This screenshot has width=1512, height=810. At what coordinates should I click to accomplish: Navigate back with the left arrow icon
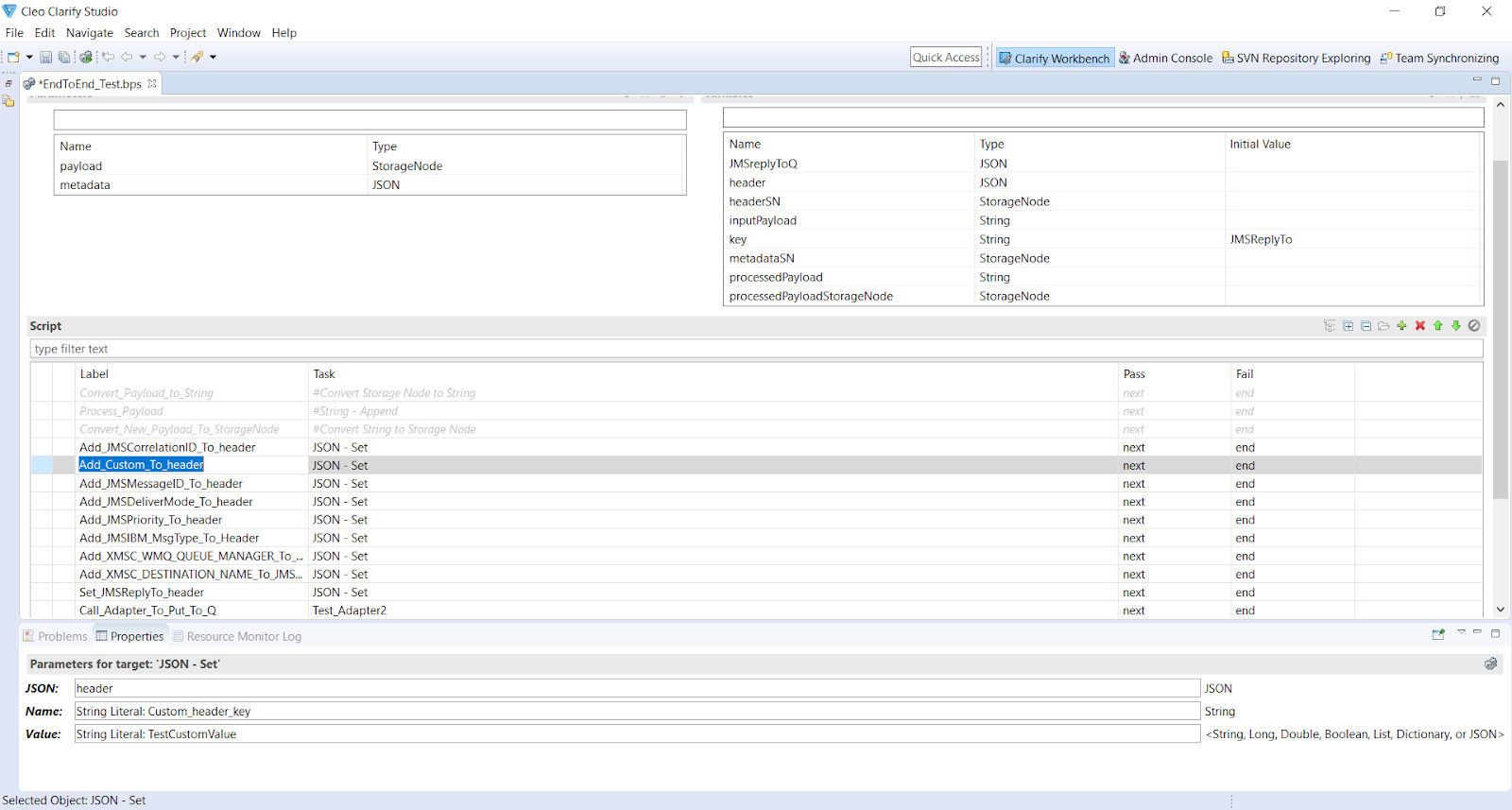[x=127, y=57]
